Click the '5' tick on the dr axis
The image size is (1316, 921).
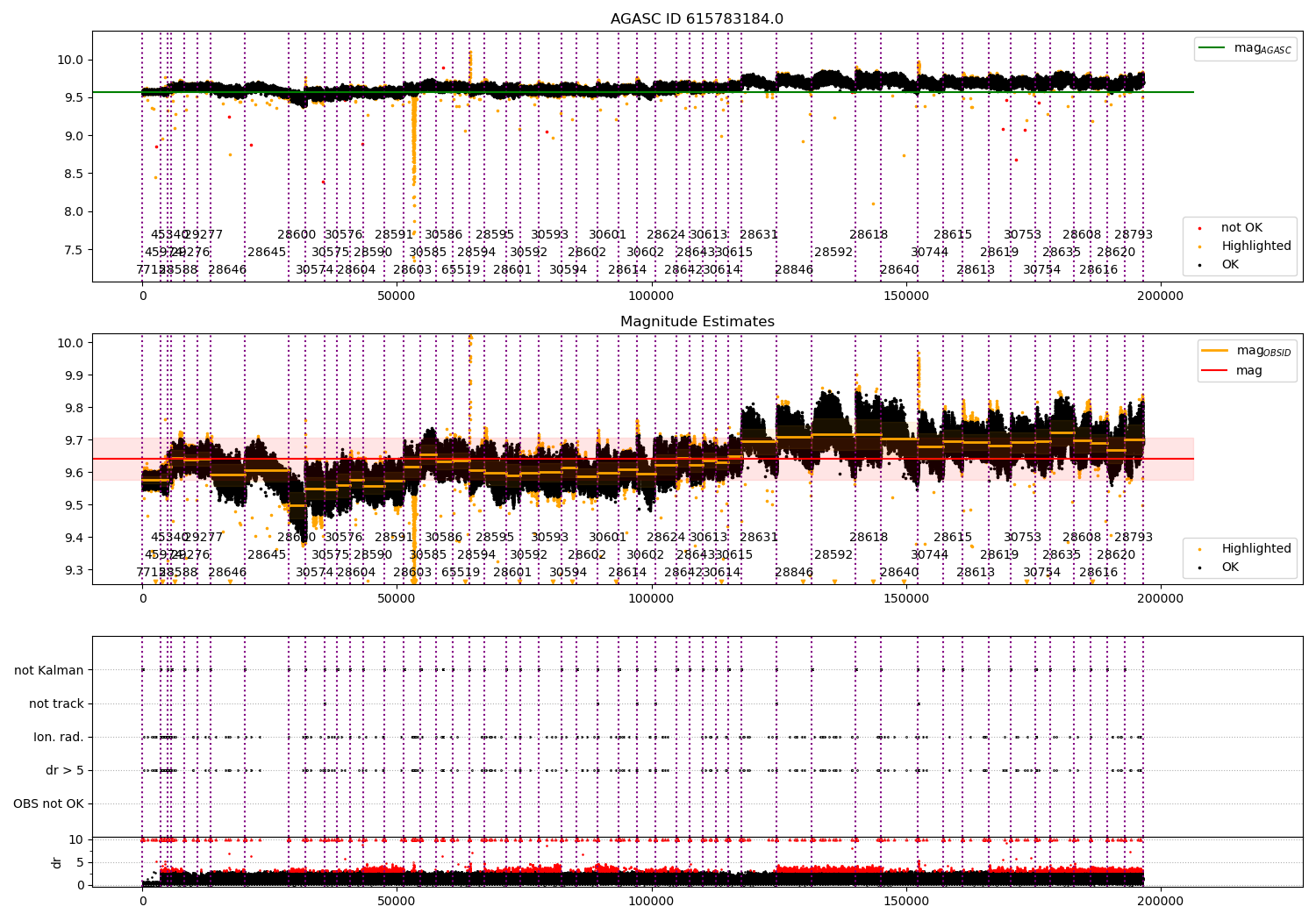point(80,862)
